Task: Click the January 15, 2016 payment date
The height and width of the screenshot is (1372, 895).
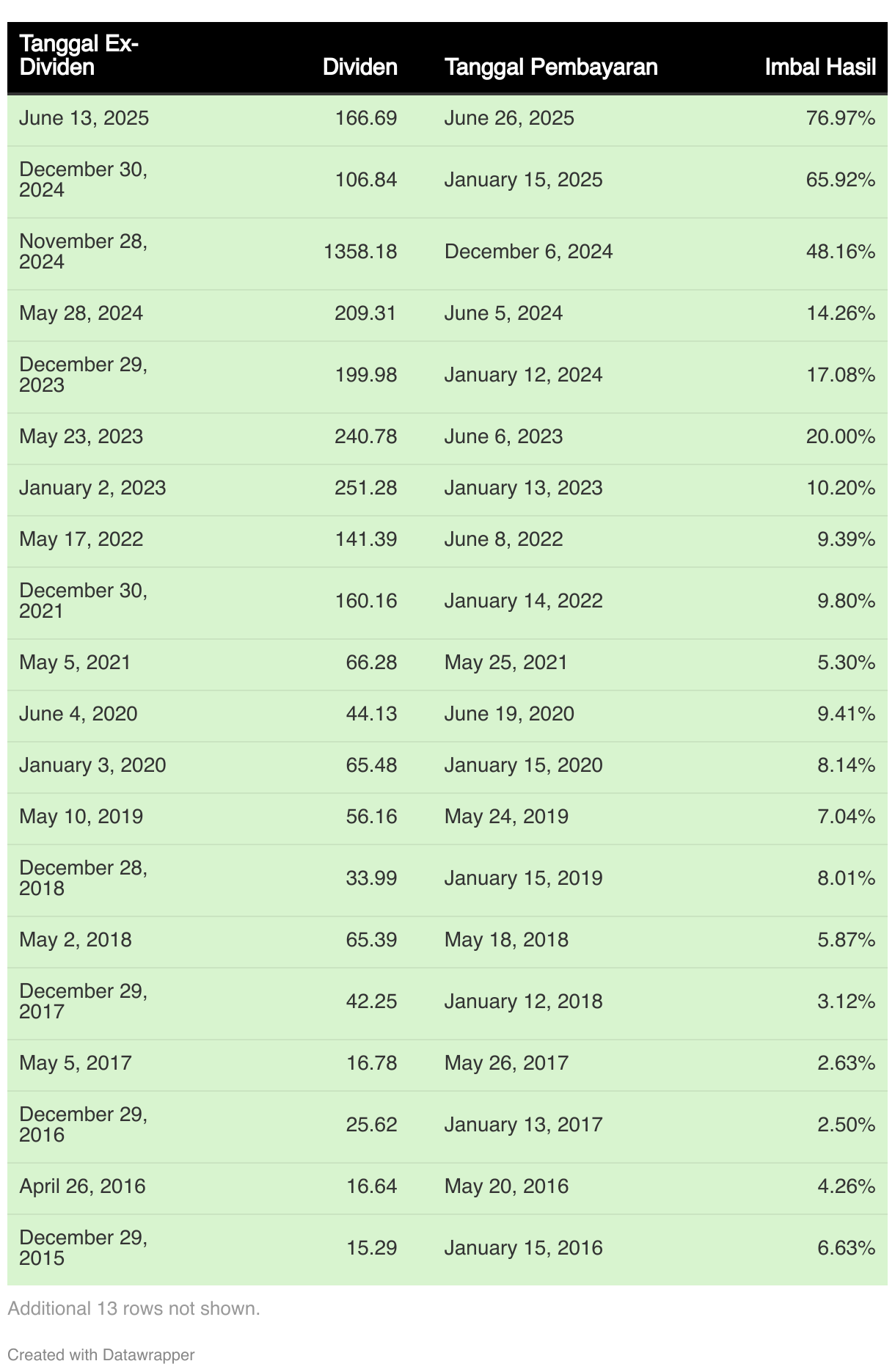Action: pyautogui.click(x=523, y=1248)
